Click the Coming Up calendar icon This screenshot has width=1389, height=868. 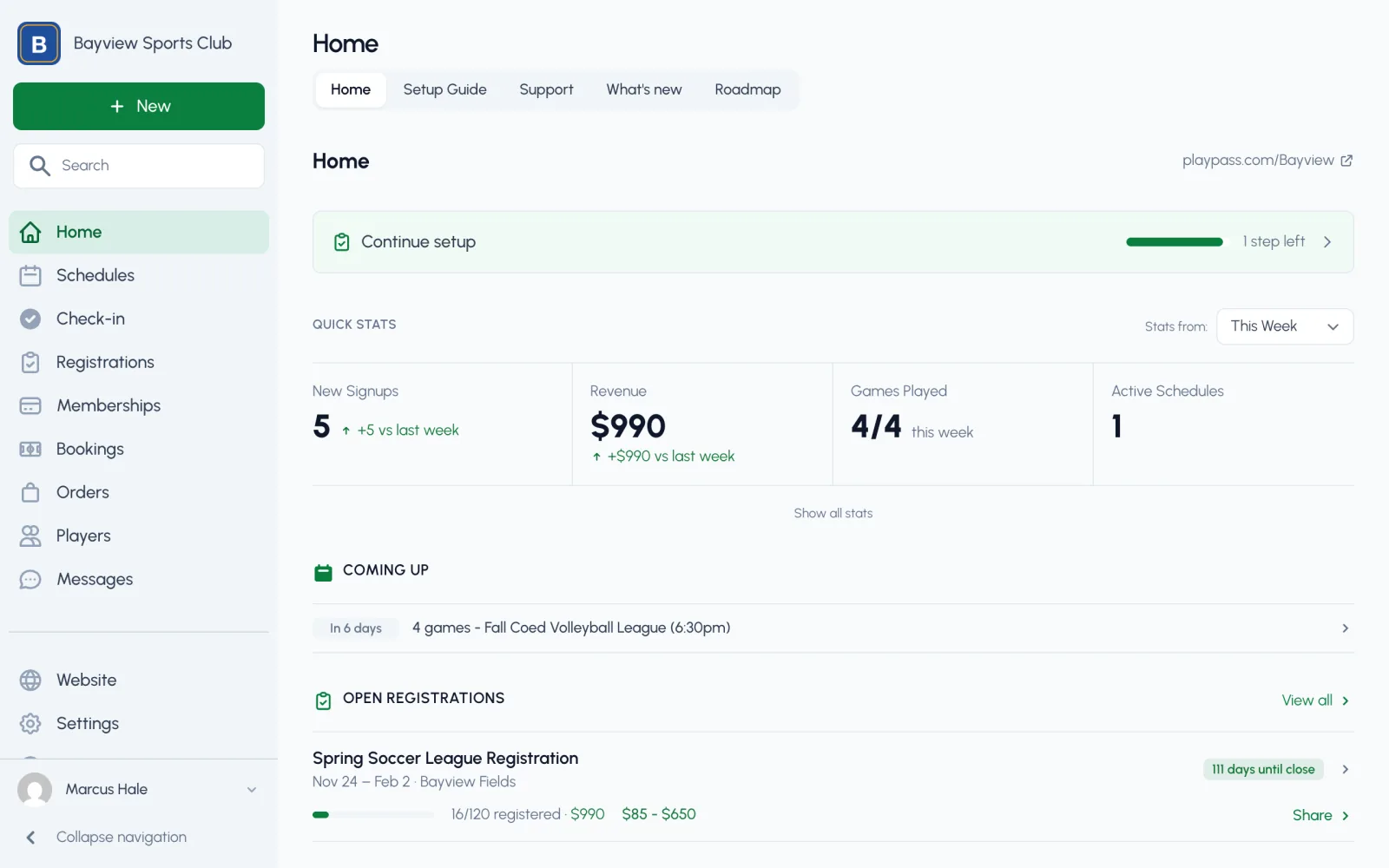pyautogui.click(x=323, y=572)
